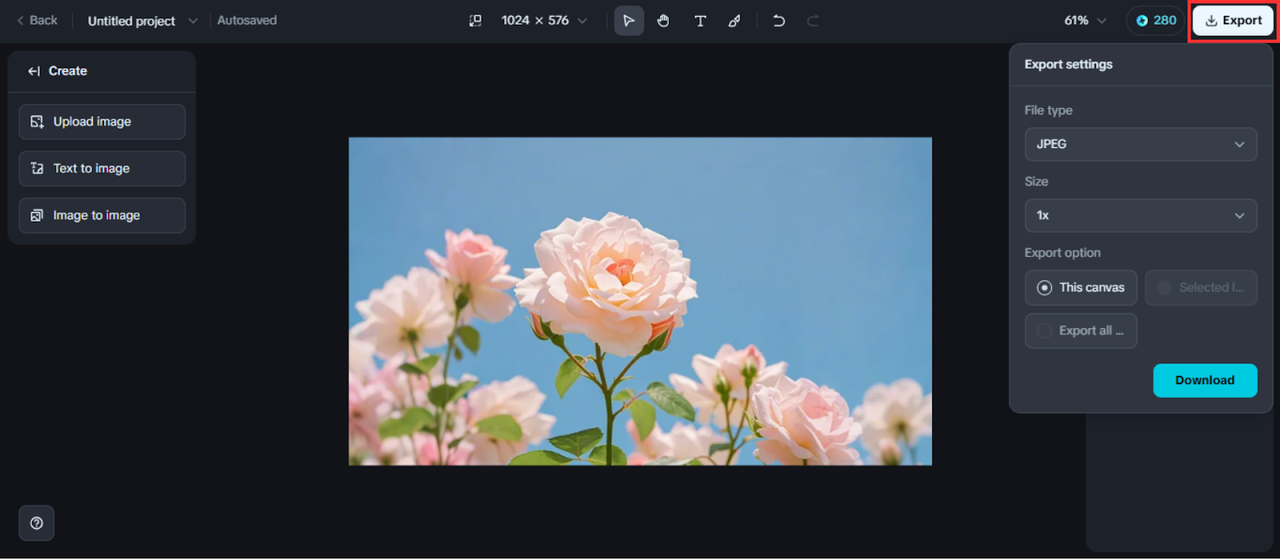Open Text to image

[x=102, y=169]
